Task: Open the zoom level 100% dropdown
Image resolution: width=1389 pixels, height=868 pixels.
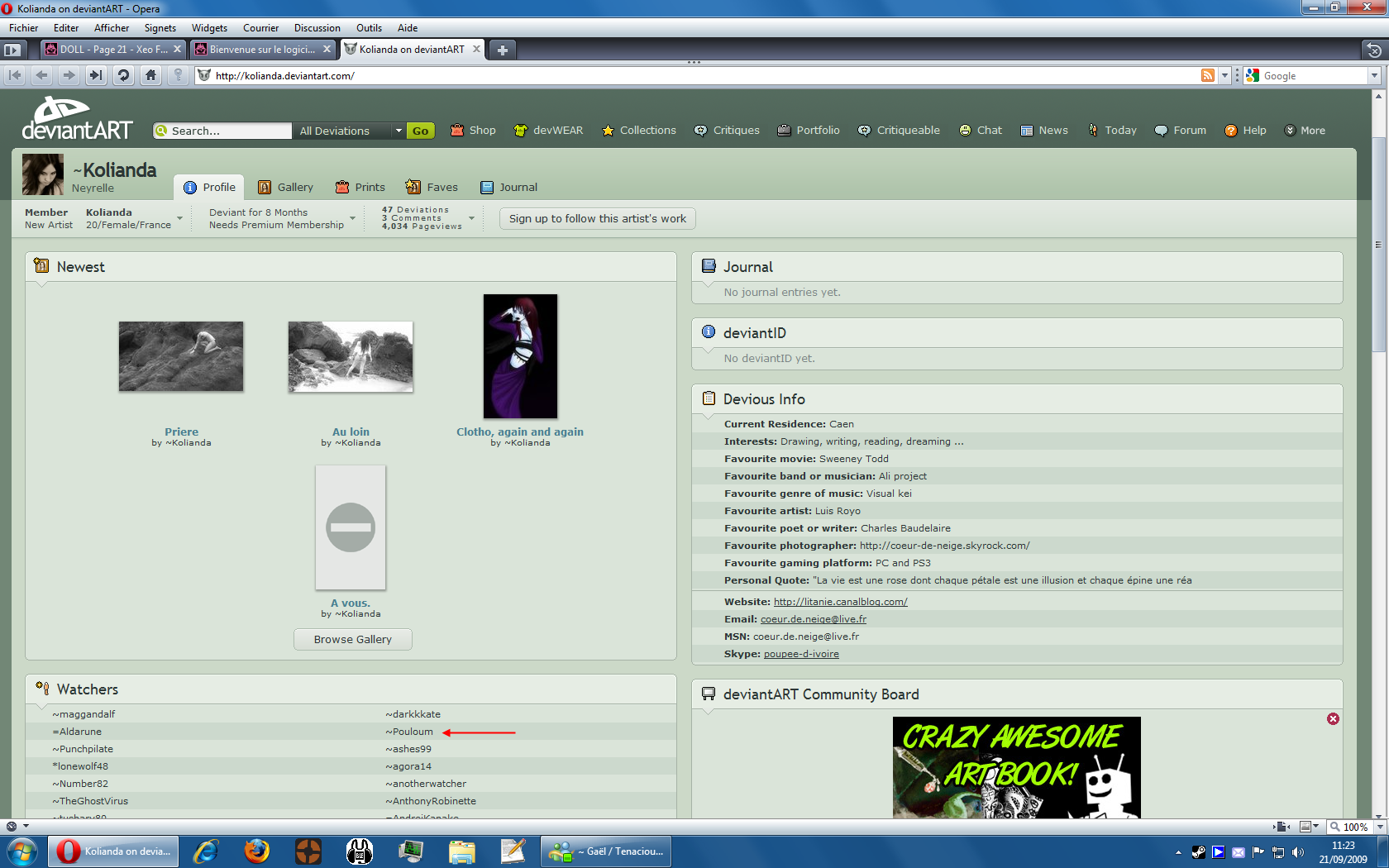Action: (x=1379, y=827)
